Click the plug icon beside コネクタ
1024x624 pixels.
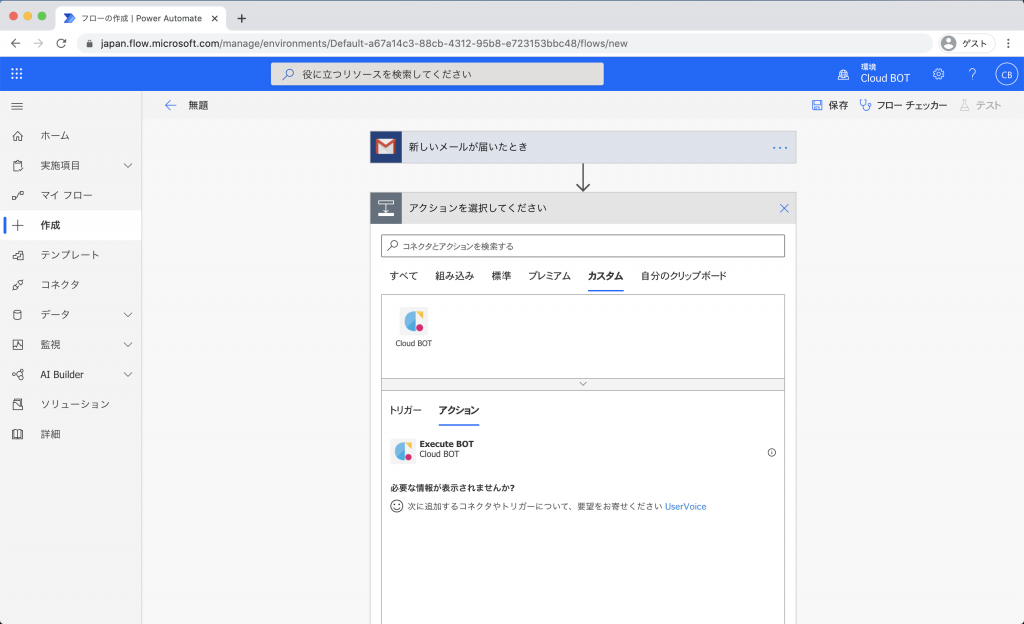click(18, 285)
